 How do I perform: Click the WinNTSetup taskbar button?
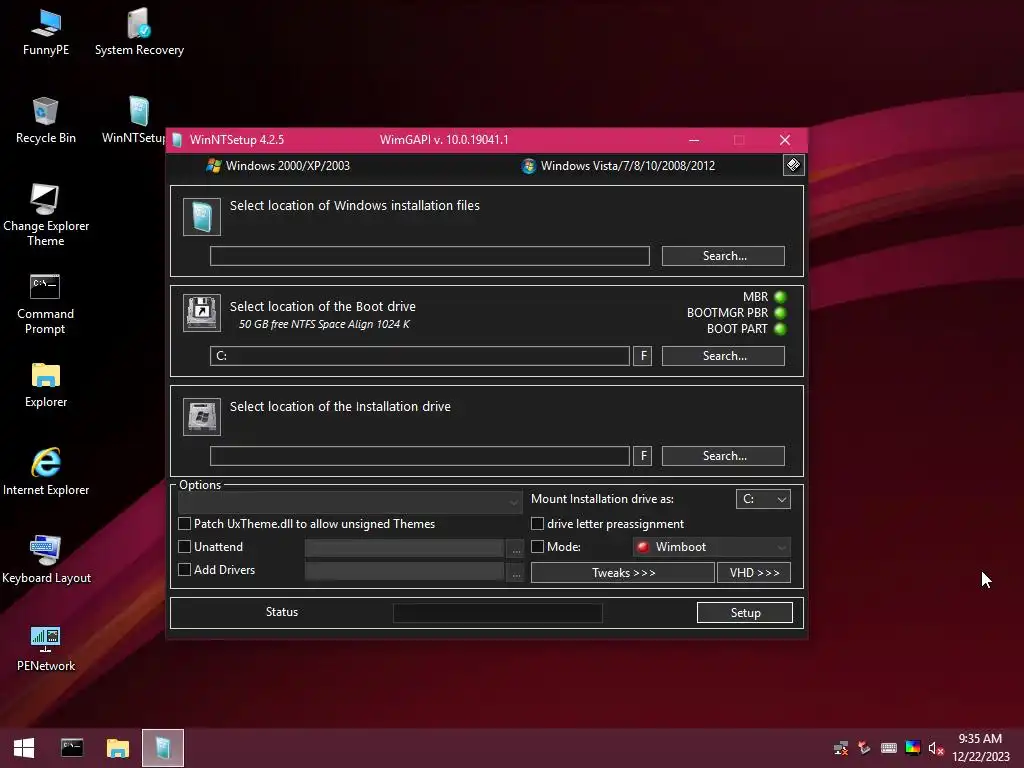[x=163, y=748]
